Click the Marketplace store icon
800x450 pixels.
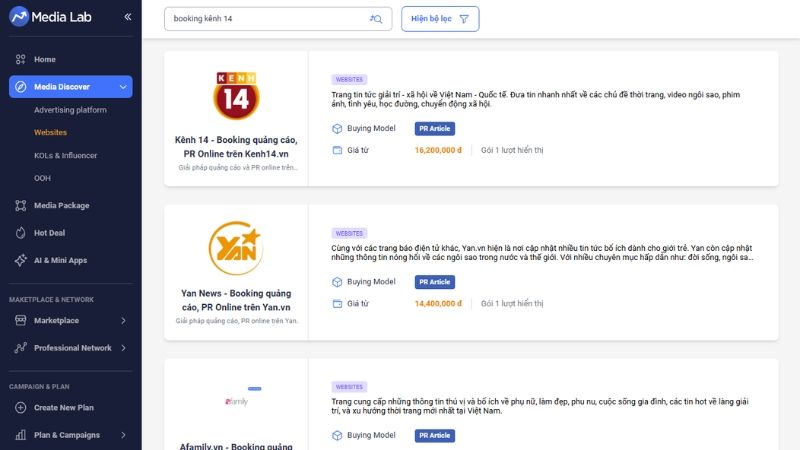pyautogui.click(x=20, y=320)
